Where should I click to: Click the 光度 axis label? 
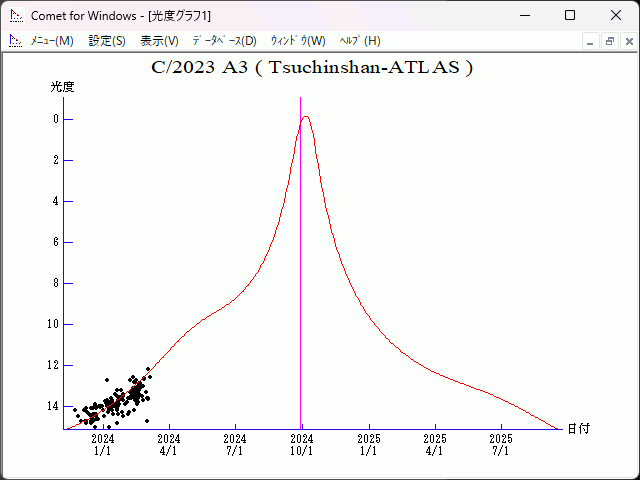tap(62, 87)
